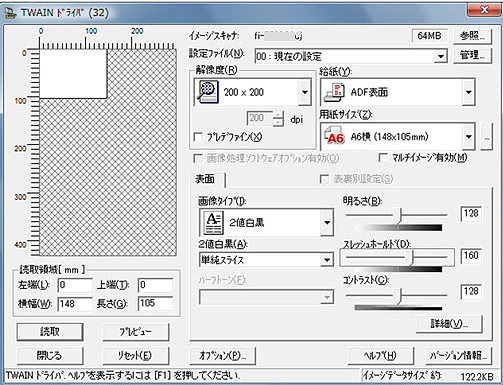Click the 閉じる button
The height and width of the screenshot is (385, 503).
(50, 356)
